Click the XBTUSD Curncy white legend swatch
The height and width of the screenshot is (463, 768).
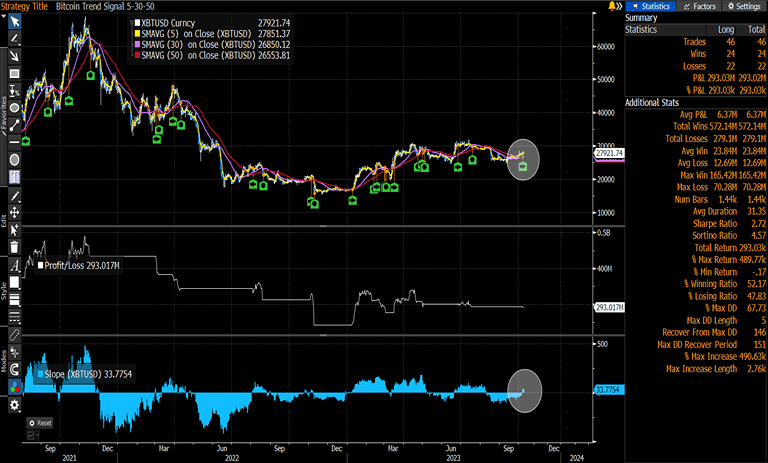point(138,23)
